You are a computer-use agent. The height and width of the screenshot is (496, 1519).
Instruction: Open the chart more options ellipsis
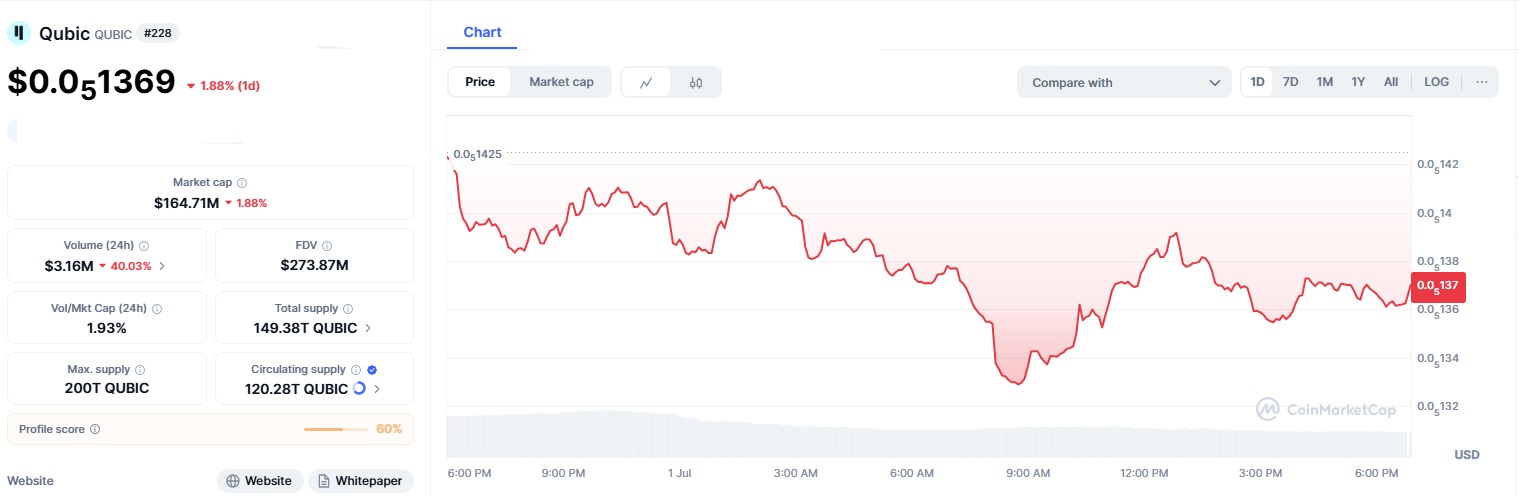pos(1481,82)
